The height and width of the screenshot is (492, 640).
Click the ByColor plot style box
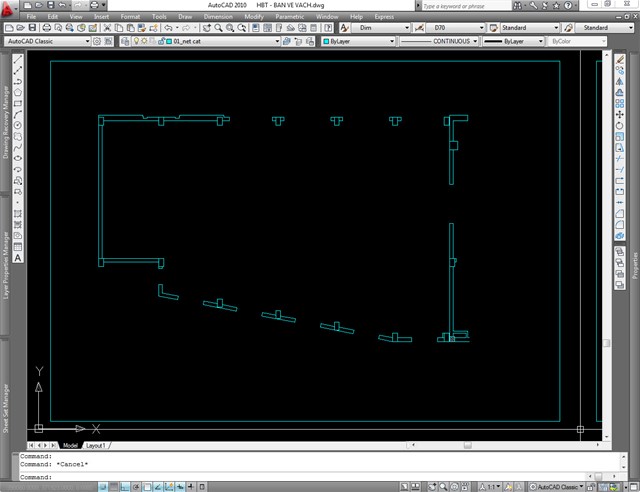[x=577, y=41]
